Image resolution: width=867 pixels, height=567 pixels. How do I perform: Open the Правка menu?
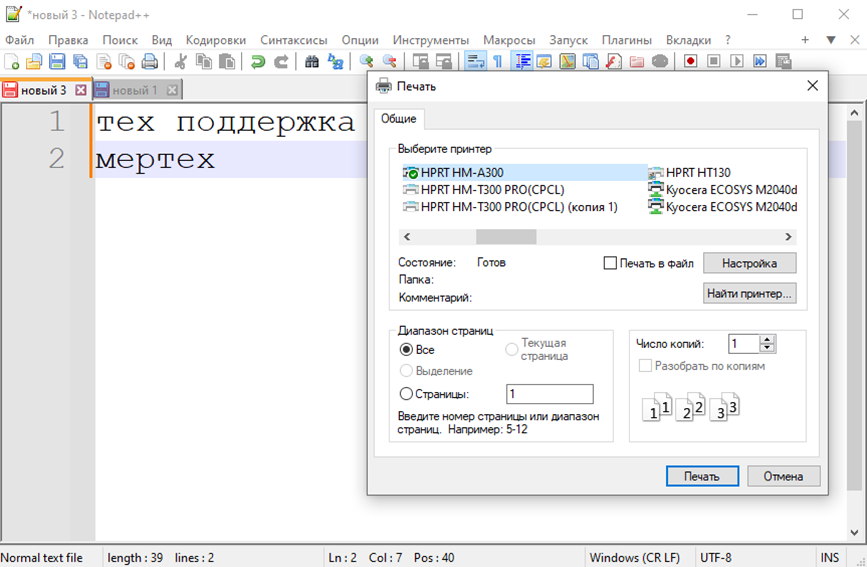pos(68,40)
